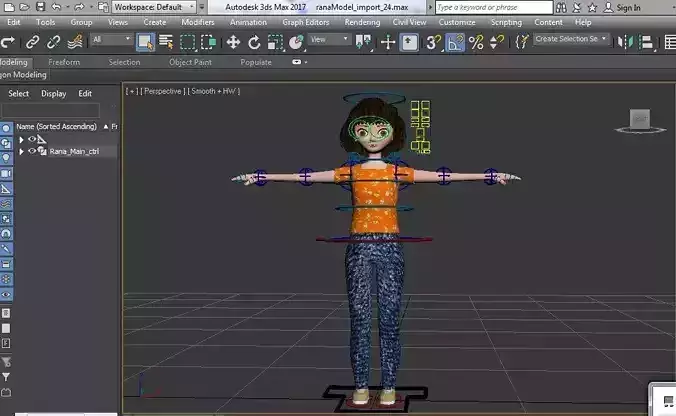Toggle Display Lights filter in Scene Explorer
Screen dimensions: 676x416
tap(6, 158)
